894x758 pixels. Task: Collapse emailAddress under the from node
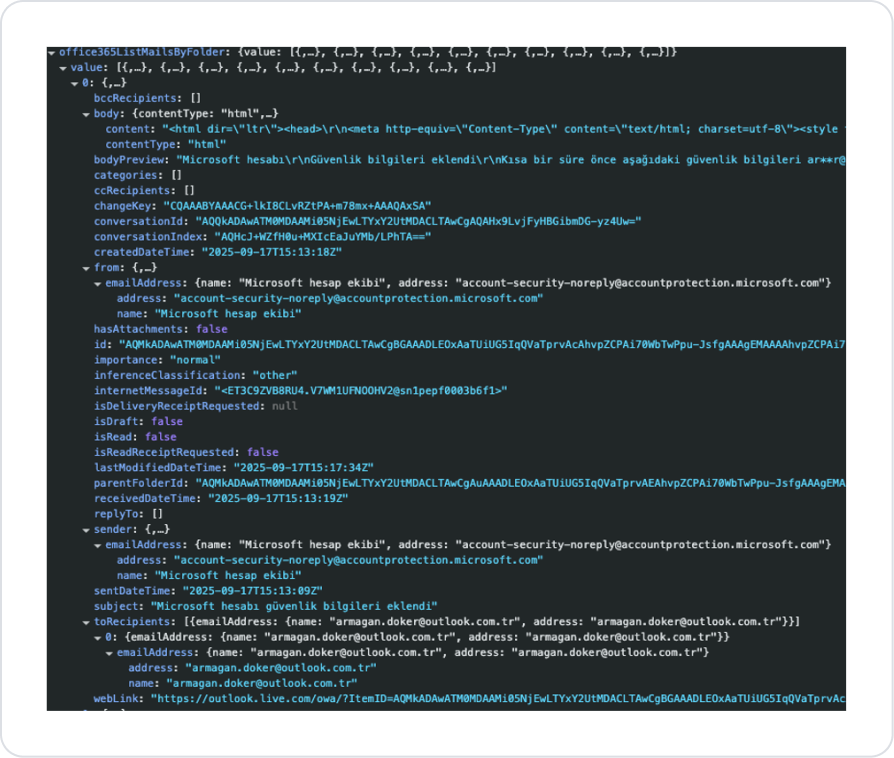coord(97,284)
